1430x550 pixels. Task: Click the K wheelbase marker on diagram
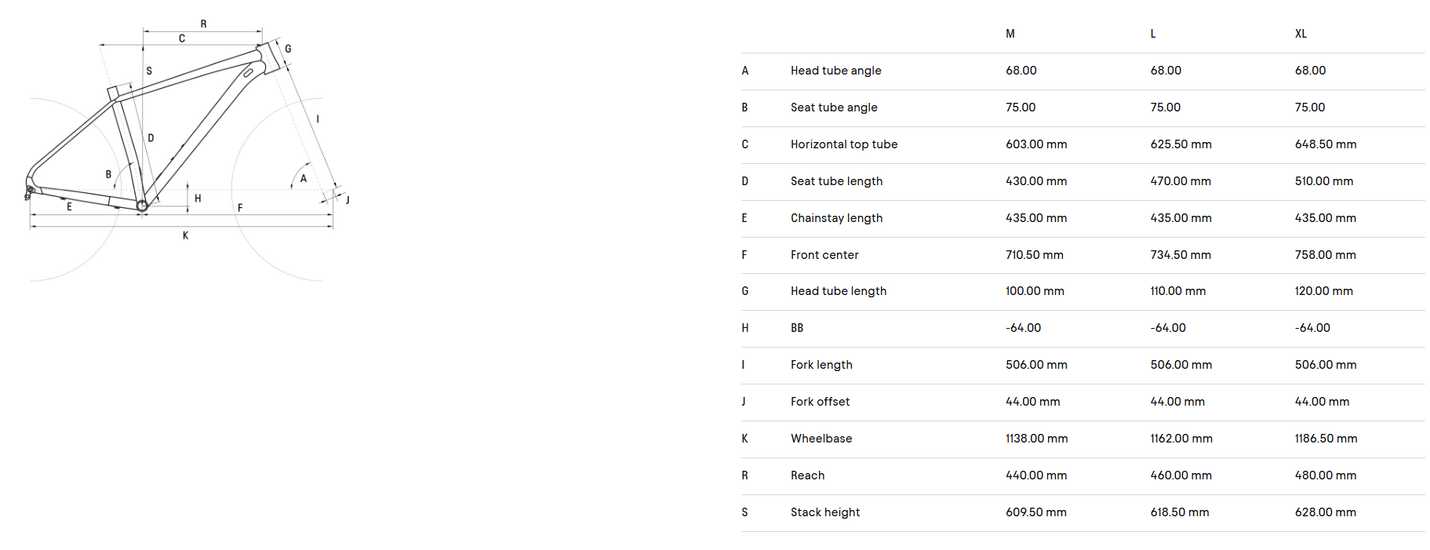(x=186, y=236)
